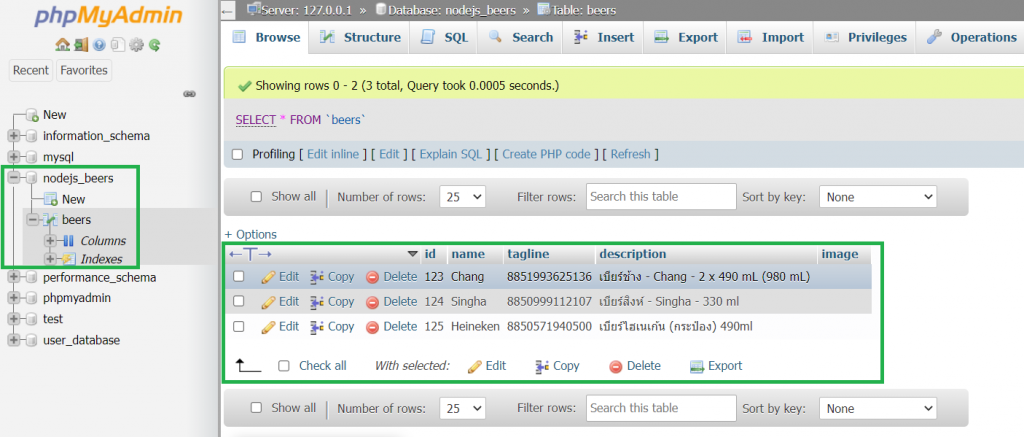Reload navigation panel green arrow icon
This screenshot has width=1024, height=437.
(154, 45)
